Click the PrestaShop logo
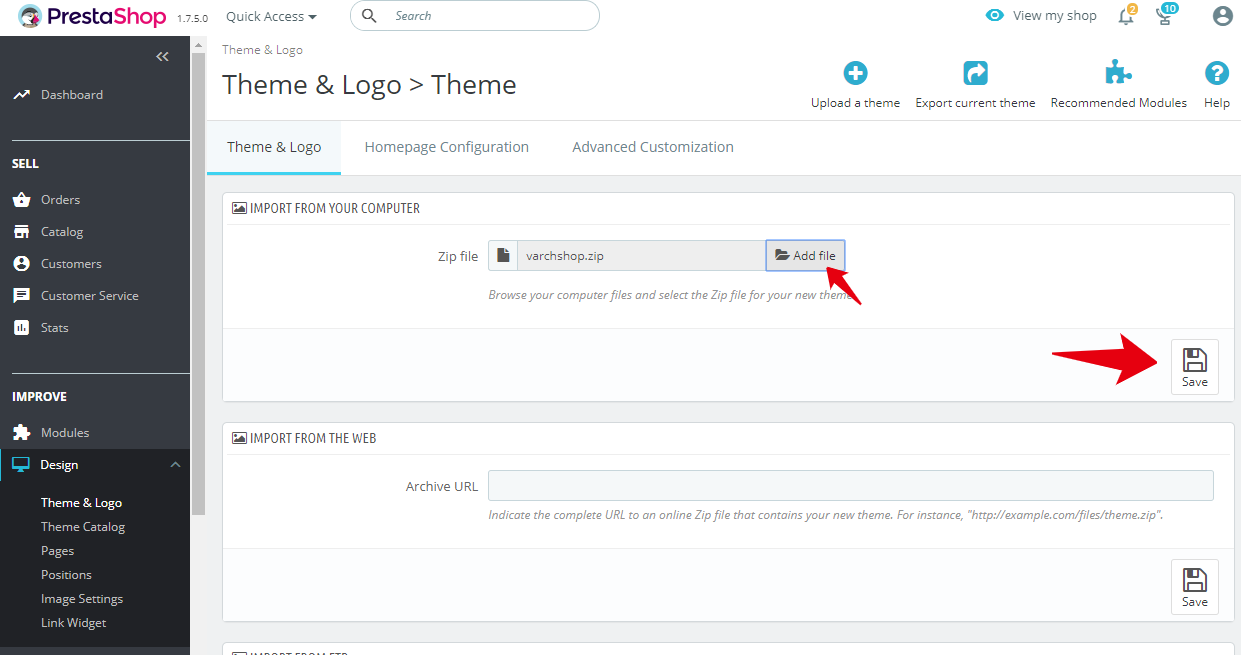 92,16
